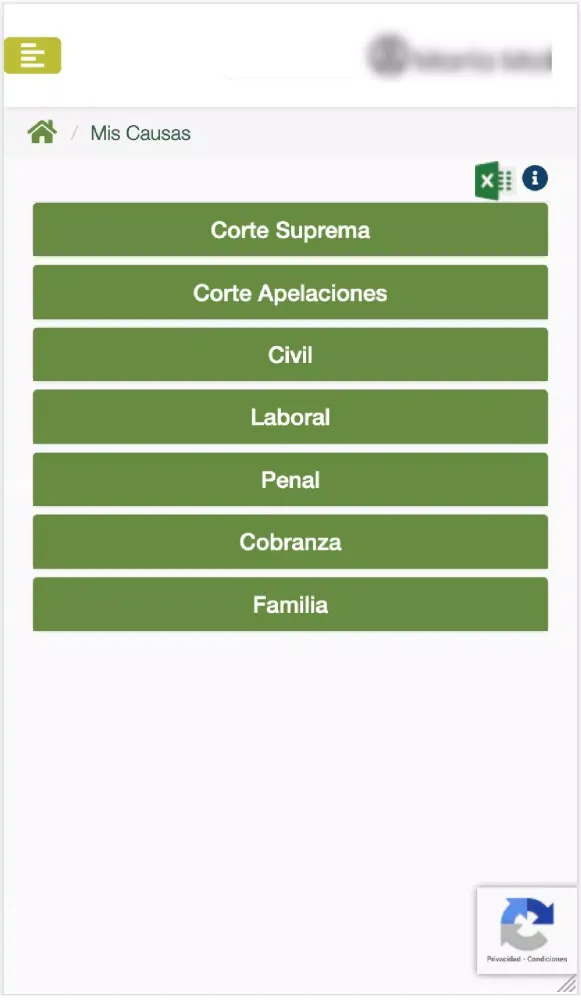Open the Civil causes list
Viewport: 581px width, 1000px height.
pyautogui.click(x=290, y=354)
